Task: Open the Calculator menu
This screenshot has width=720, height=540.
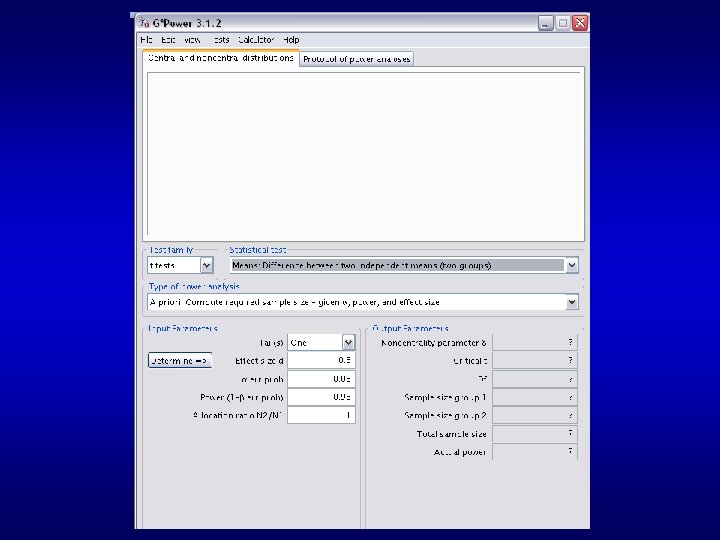Action: tap(256, 40)
